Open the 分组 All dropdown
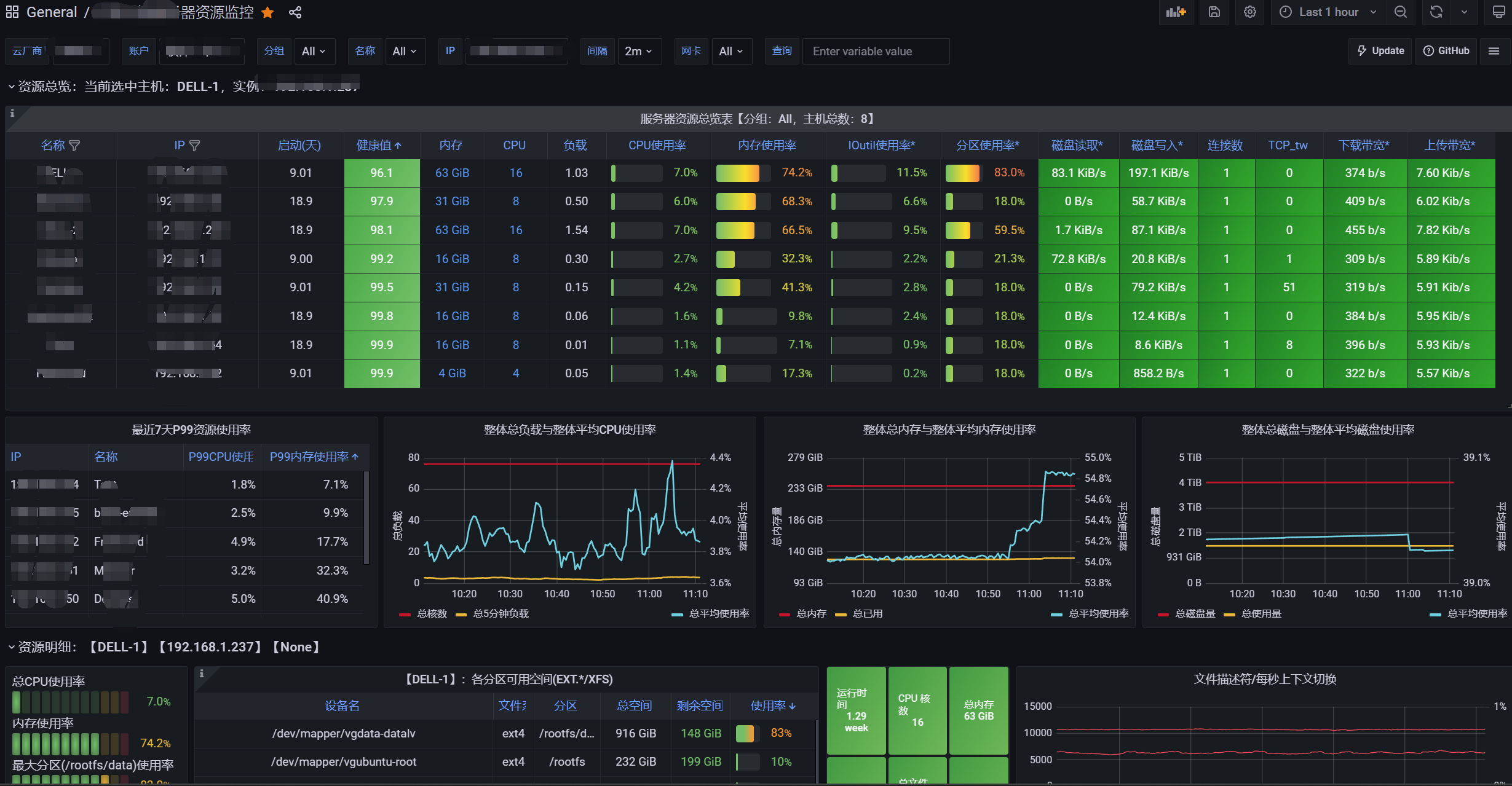Image resolution: width=1512 pixels, height=786 pixels. [x=314, y=51]
